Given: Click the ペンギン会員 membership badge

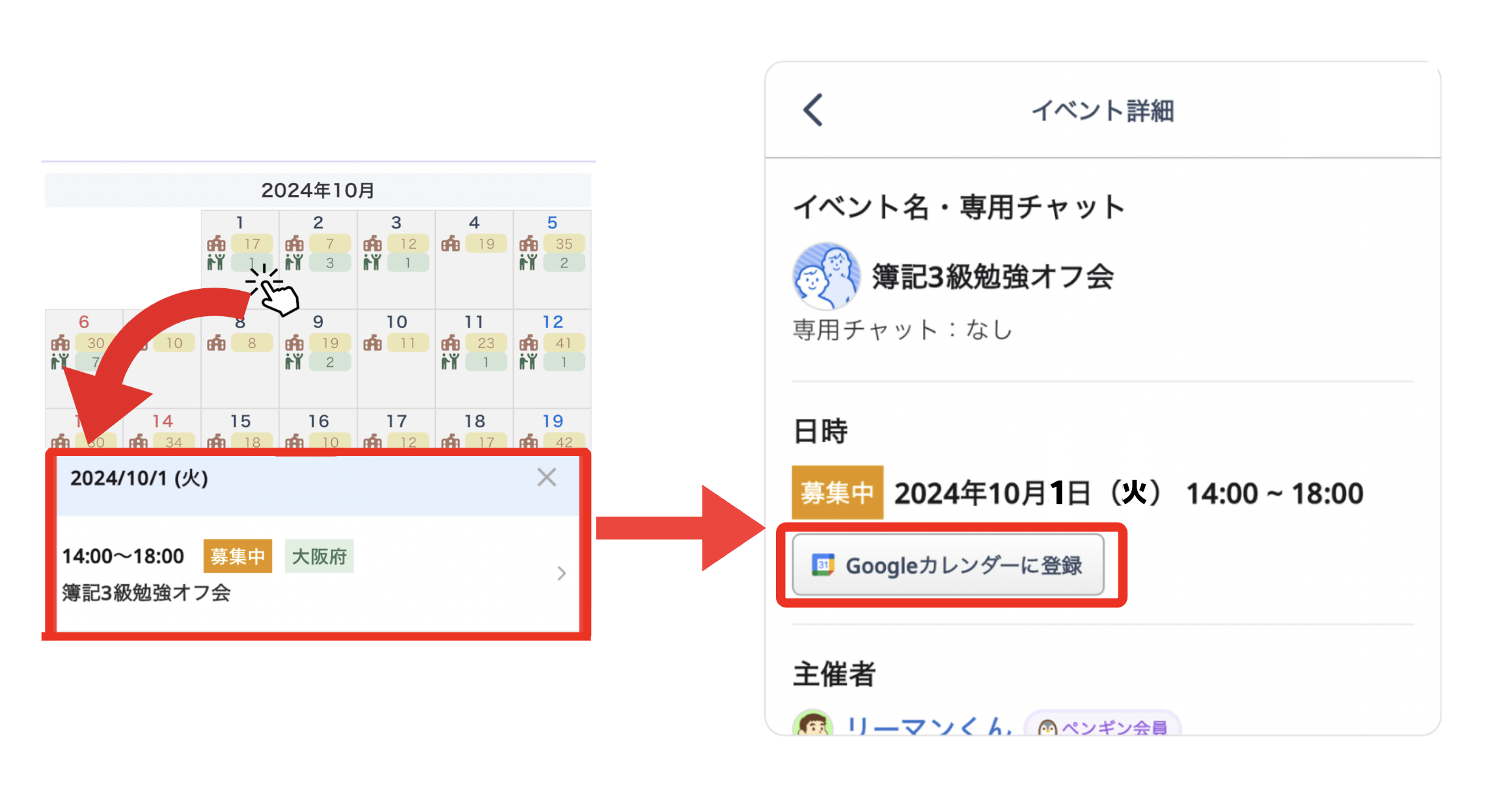Looking at the screenshot, I should [1100, 727].
